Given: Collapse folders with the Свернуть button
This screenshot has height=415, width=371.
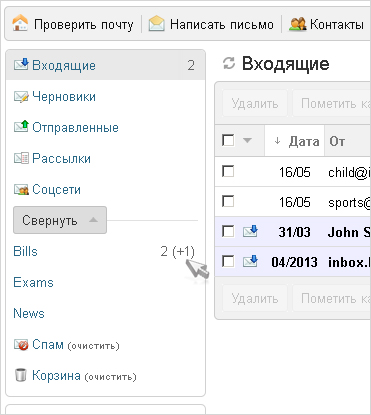Looking at the screenshot, I should coord(60,220).
